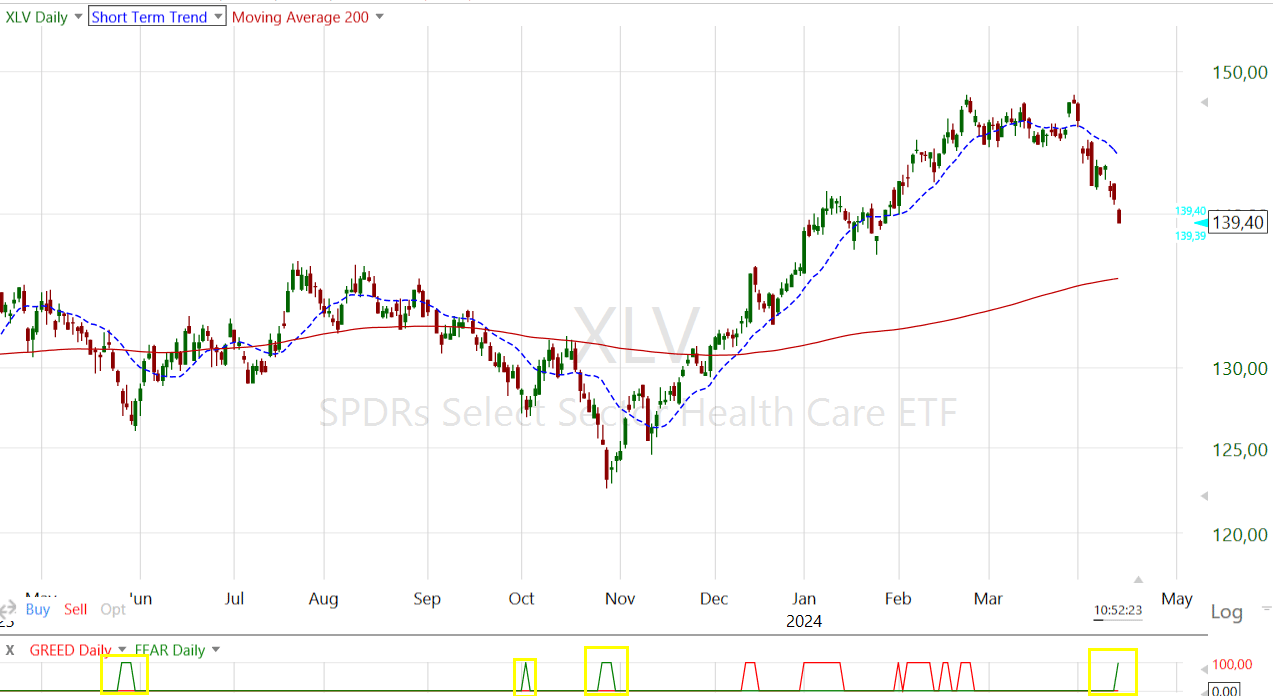Click the 120,00 price axis value

pos(1240,534)
